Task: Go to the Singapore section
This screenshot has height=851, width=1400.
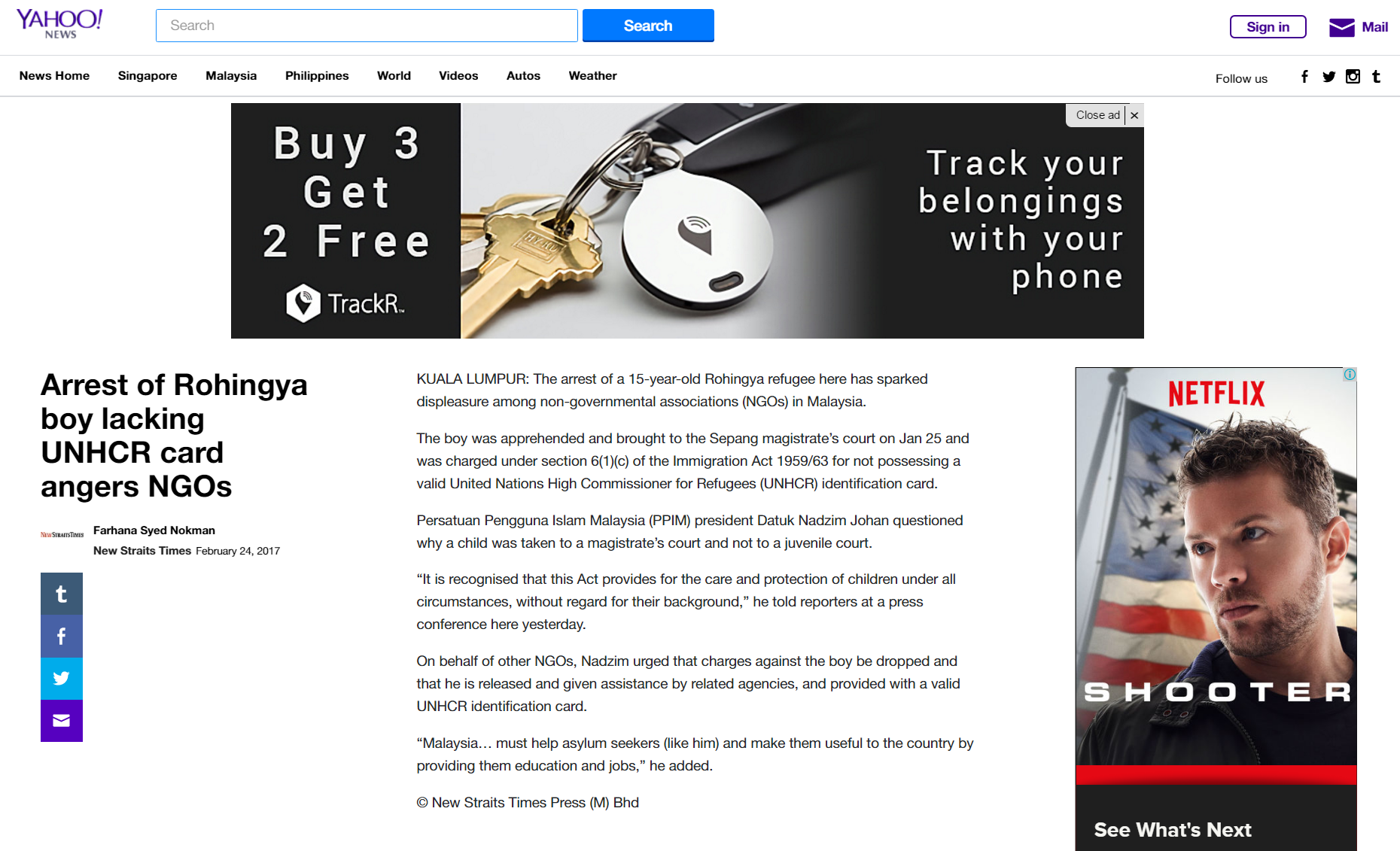Action: (x=148, y=76)
